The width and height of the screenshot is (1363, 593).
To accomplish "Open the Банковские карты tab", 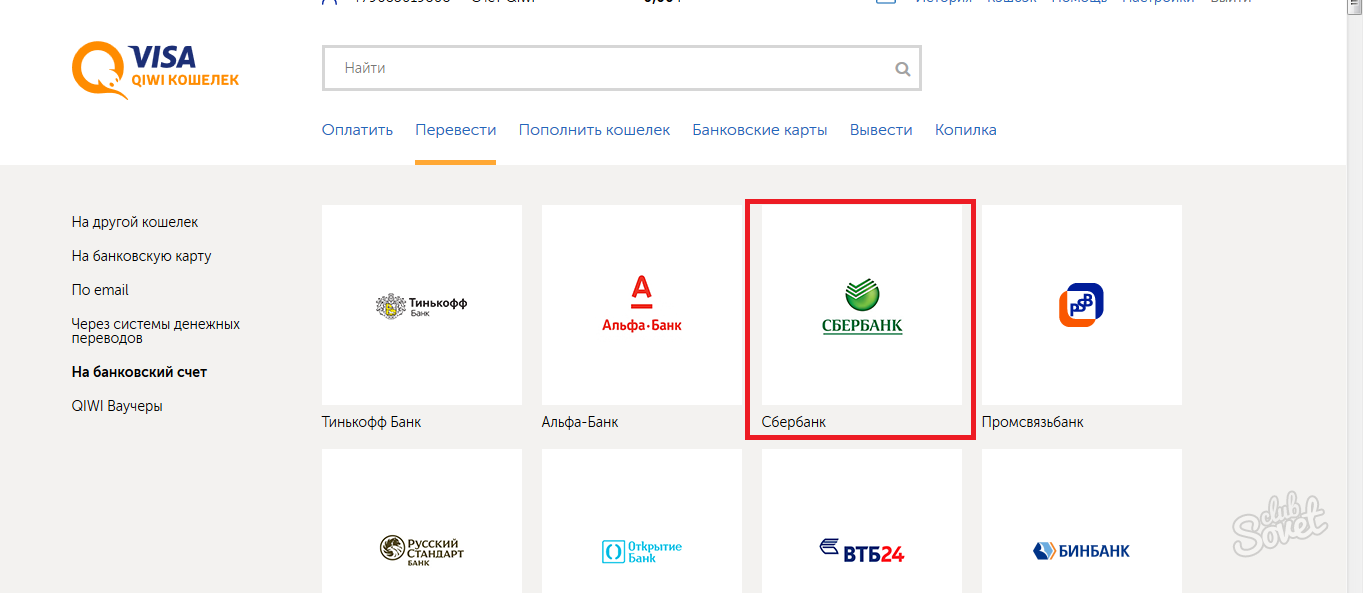I will 760,130.
